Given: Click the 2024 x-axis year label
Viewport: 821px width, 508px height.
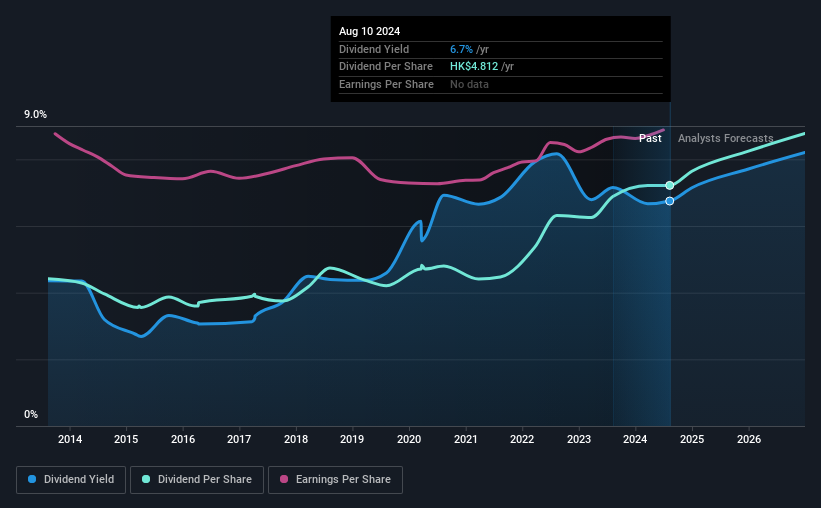Looking at the screenshot, I should [635, 439].
